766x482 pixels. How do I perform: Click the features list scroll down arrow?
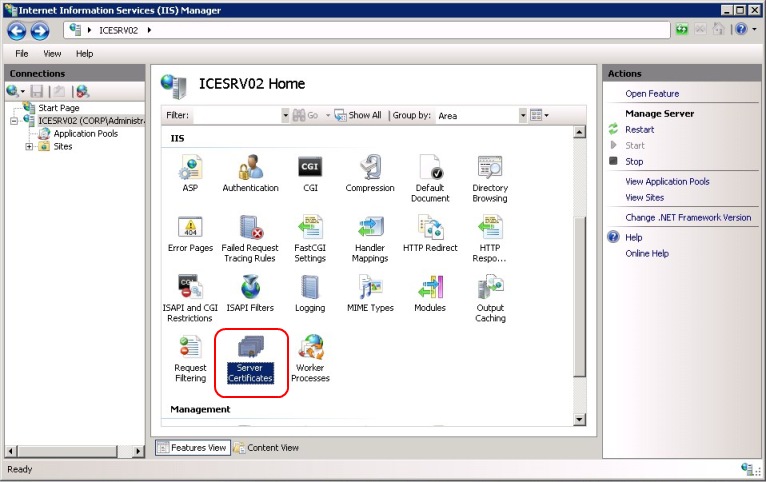pyautogui.click(x=579, y=419)
